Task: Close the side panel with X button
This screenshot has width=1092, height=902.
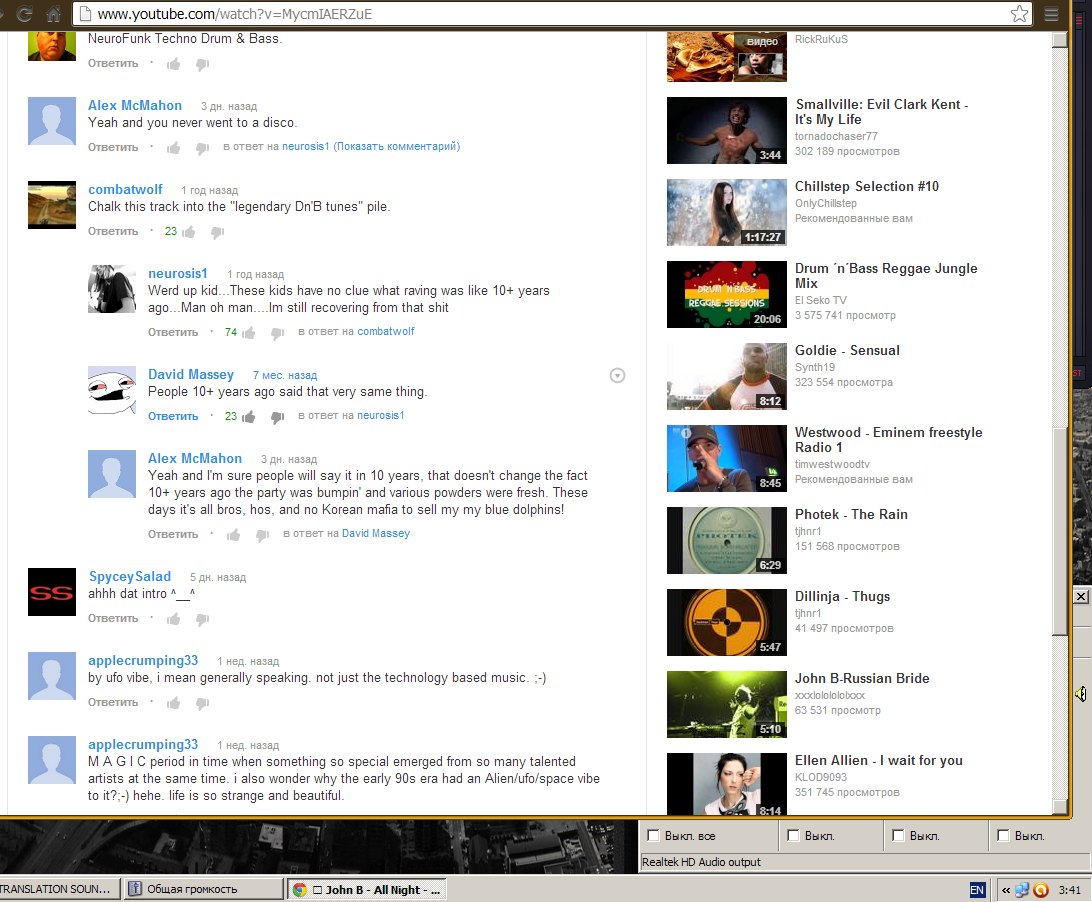Action: coord(1081,596)
